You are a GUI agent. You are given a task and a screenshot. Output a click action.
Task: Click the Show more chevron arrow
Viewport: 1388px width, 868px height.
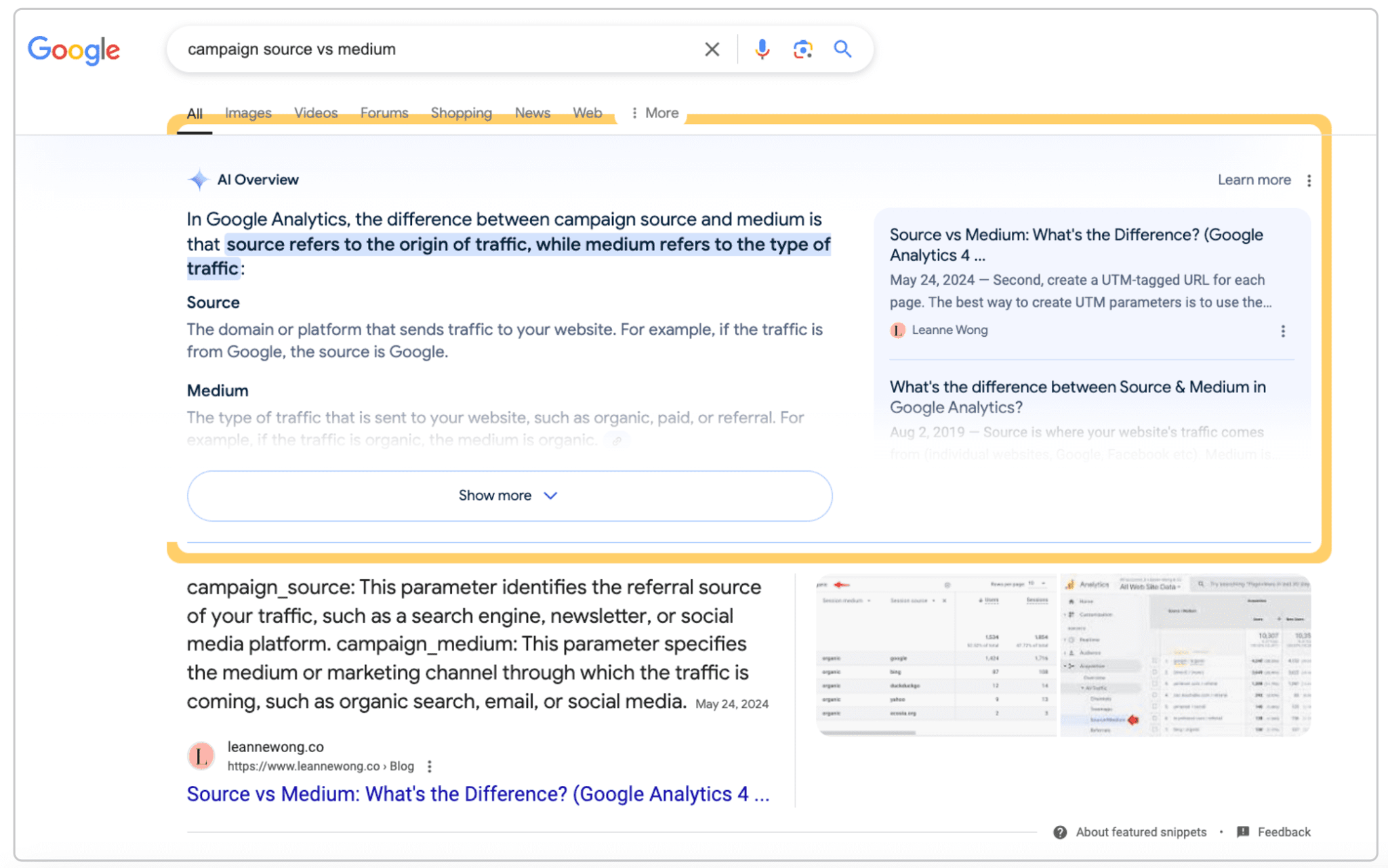[x=550, y=495]
